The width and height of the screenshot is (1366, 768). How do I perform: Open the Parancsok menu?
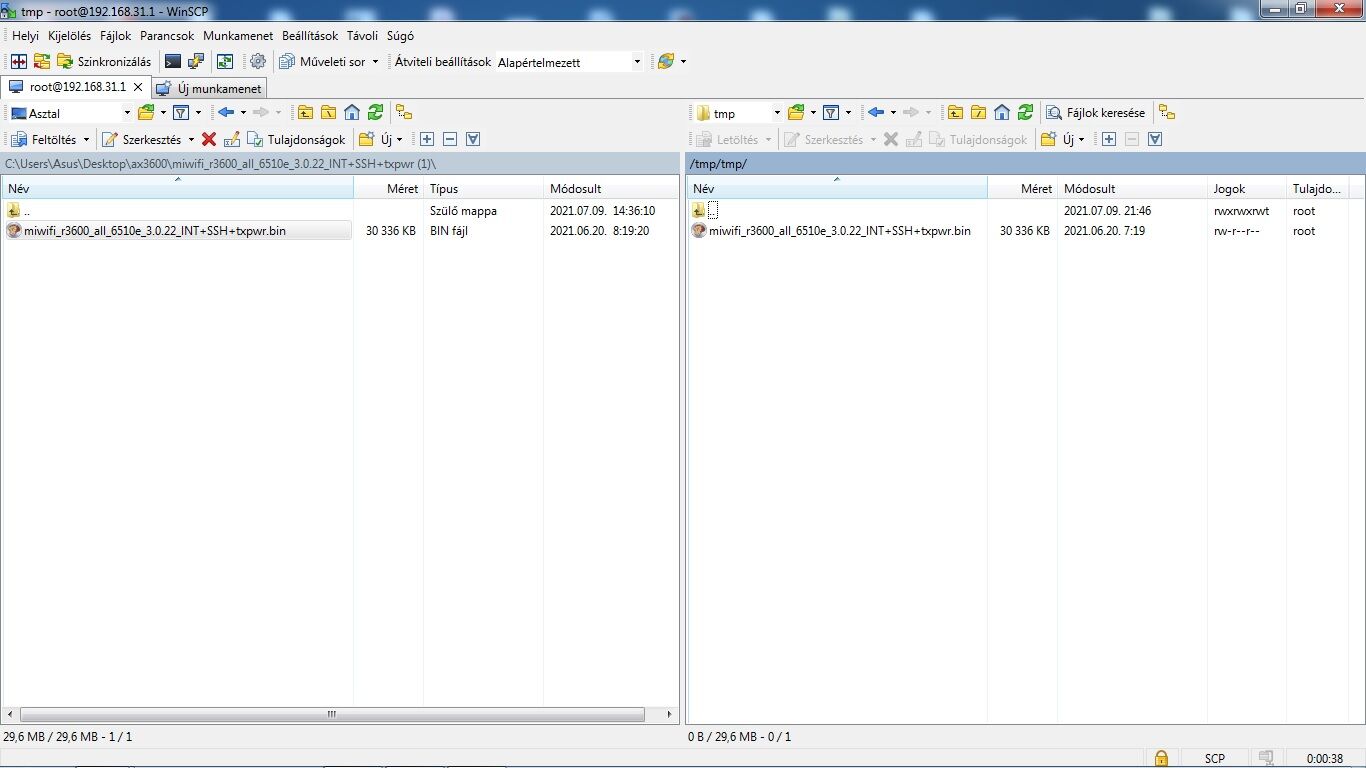(x=167, y=35)
